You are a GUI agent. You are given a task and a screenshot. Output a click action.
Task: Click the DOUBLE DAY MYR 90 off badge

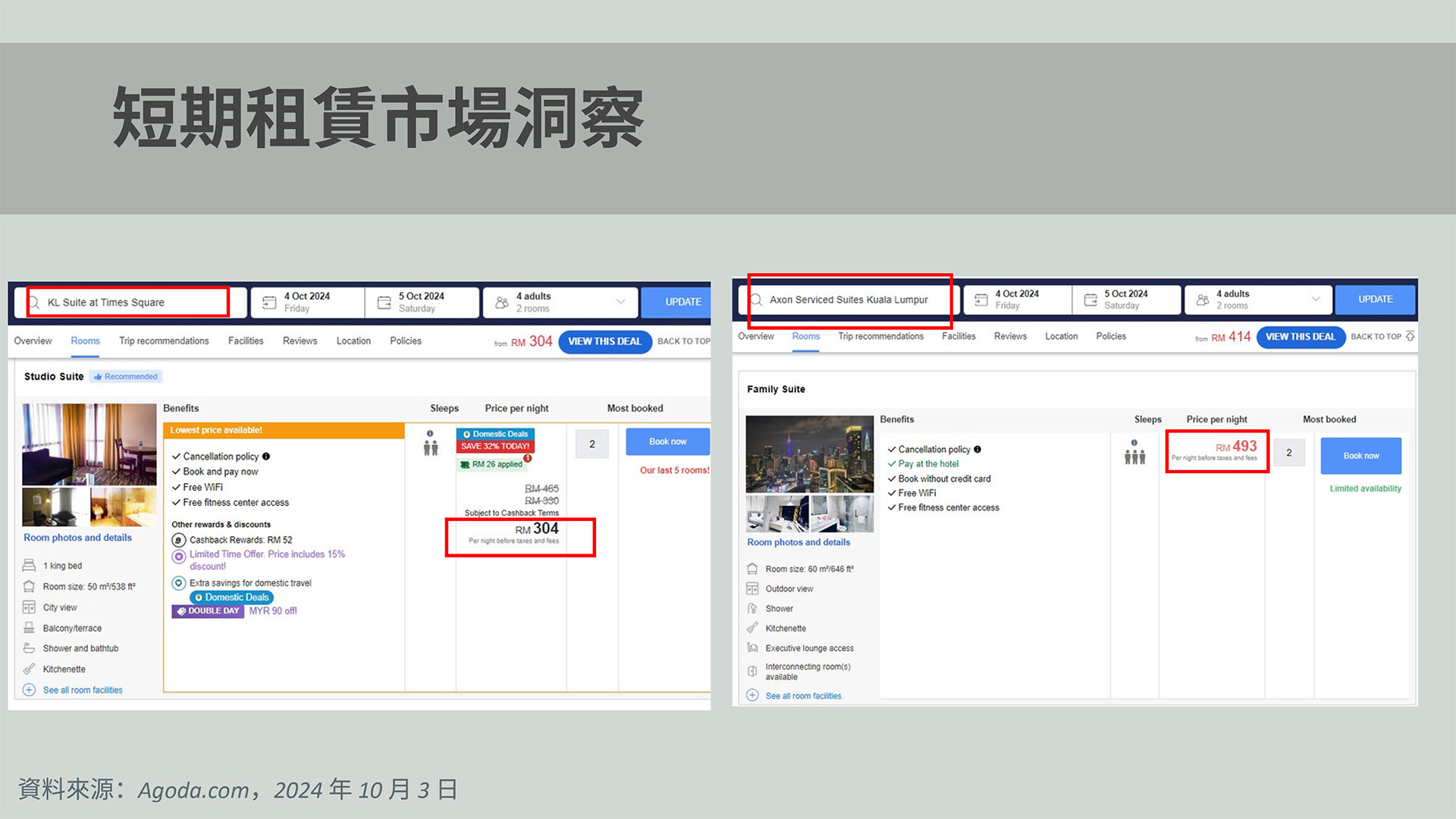click(x=235, y=611)
